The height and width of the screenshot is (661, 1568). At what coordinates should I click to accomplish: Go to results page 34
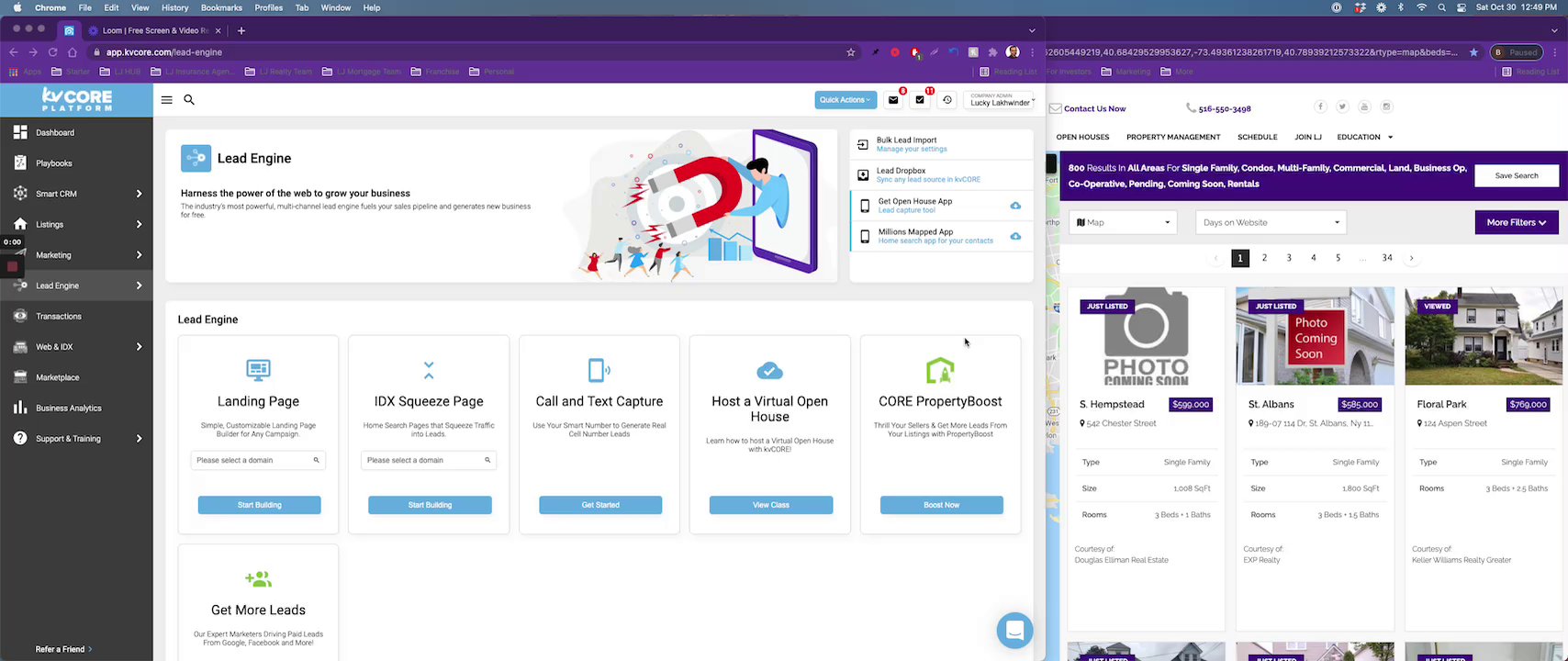coord(1387,258)
